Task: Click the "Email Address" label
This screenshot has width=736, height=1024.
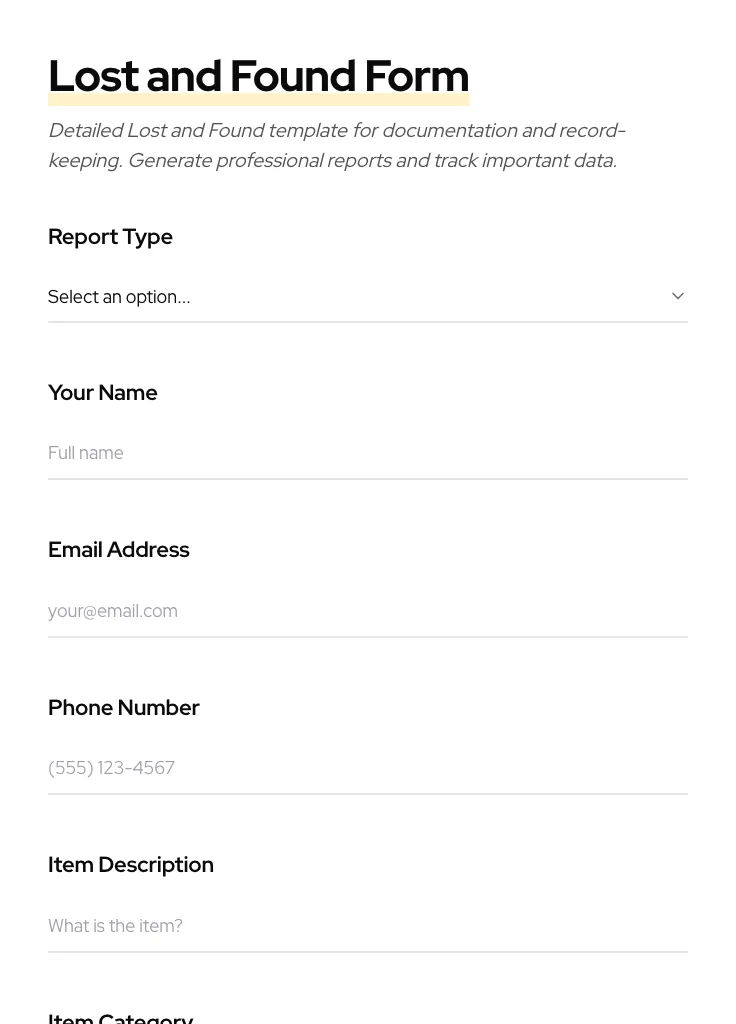Action: (x=118, y=550)
